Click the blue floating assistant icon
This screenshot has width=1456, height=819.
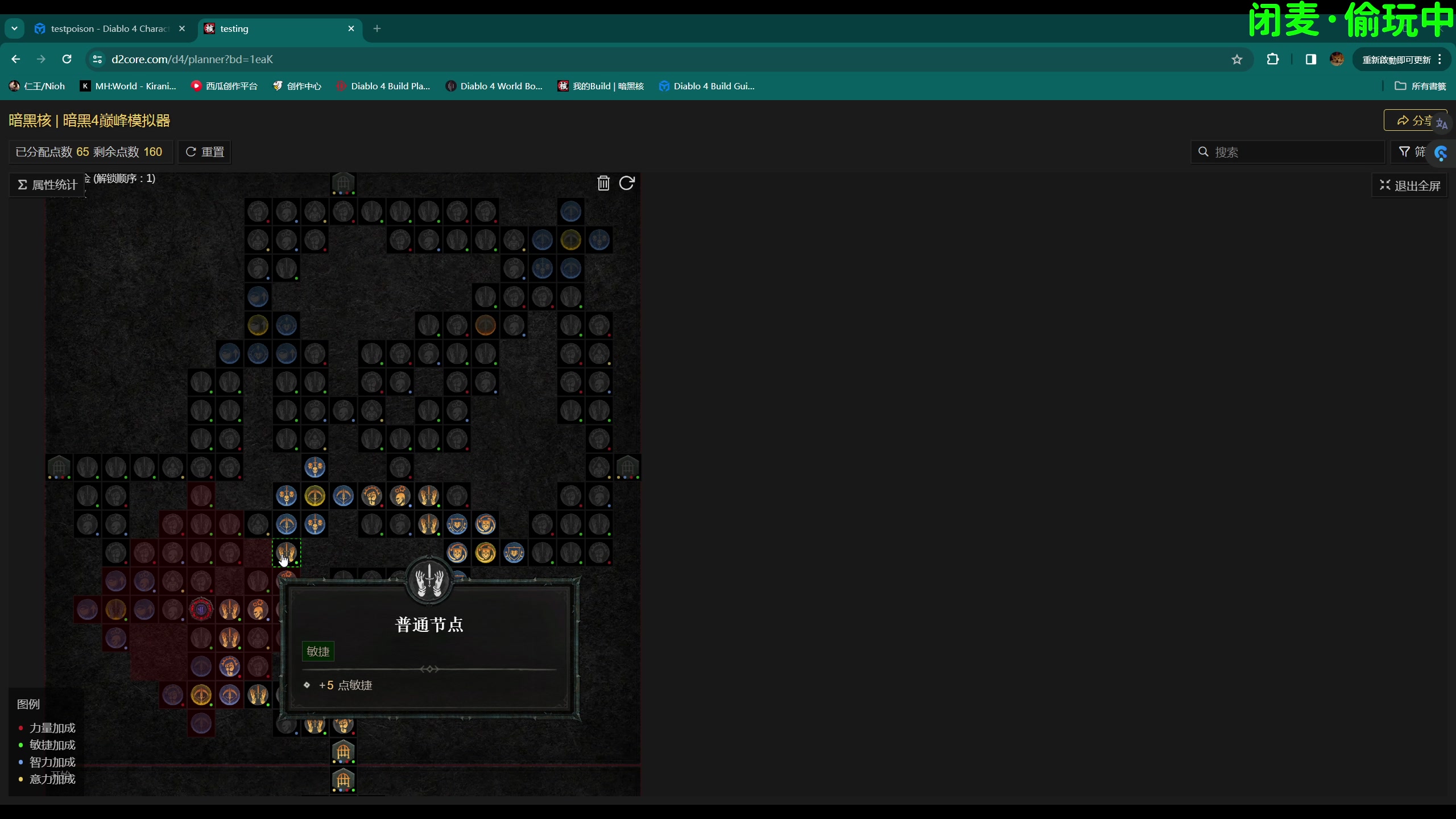[x=1441, y=153]
